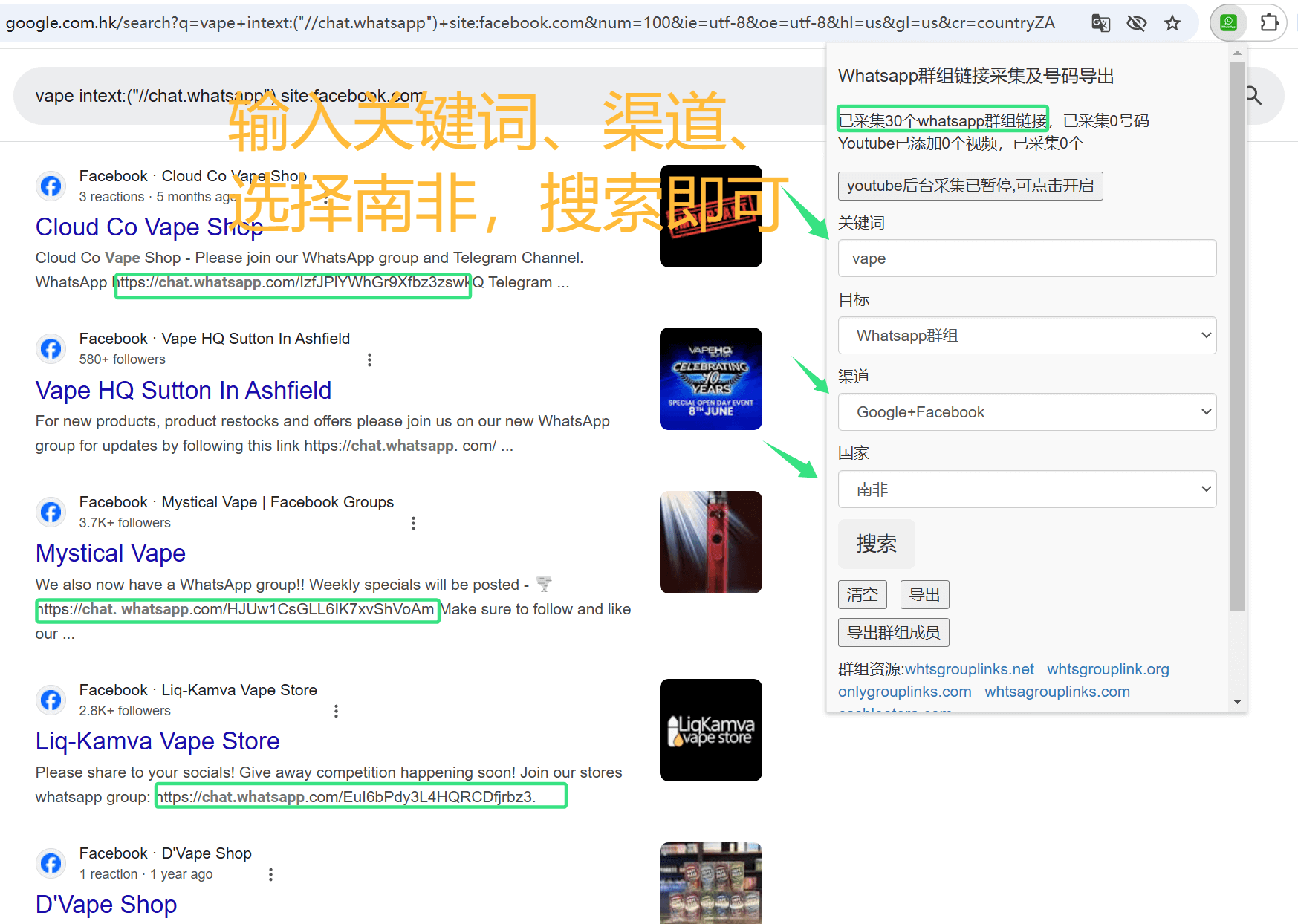This screenshot has width=1298, height=924.
Task: Expand the 国家 dropdown showing 南非
Action: tap(1027, 489)
